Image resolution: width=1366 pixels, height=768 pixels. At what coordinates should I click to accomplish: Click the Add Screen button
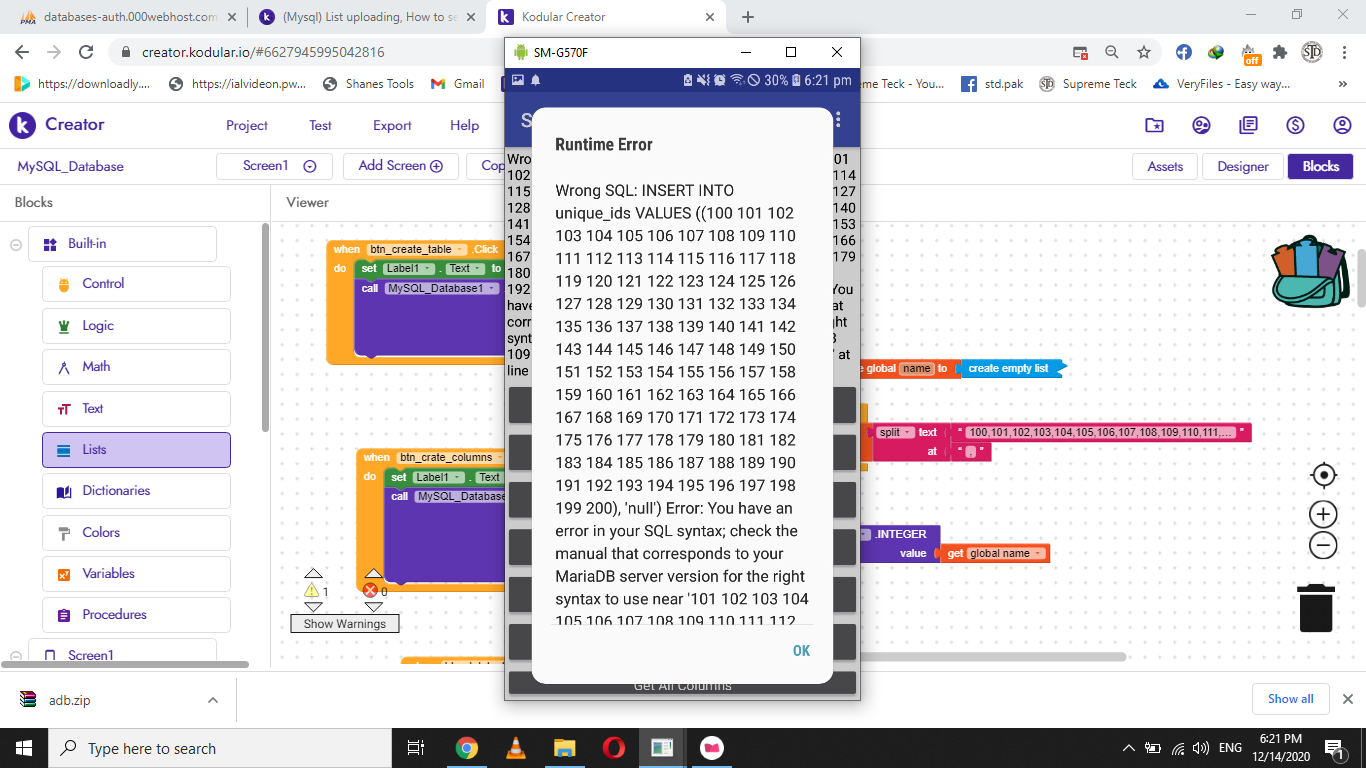point(400,166)
